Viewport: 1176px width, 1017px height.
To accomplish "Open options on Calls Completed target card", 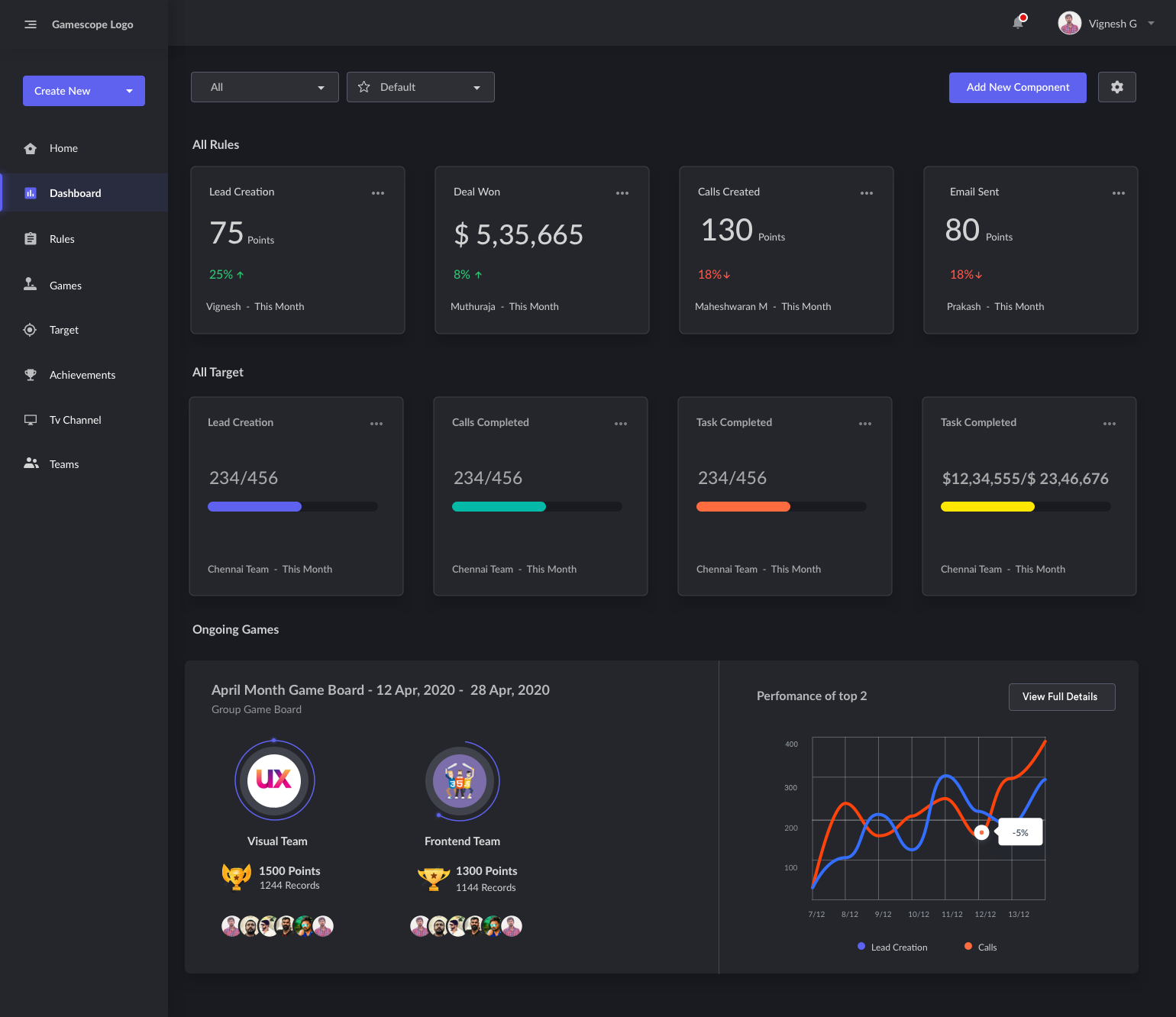I will point(621,424).
